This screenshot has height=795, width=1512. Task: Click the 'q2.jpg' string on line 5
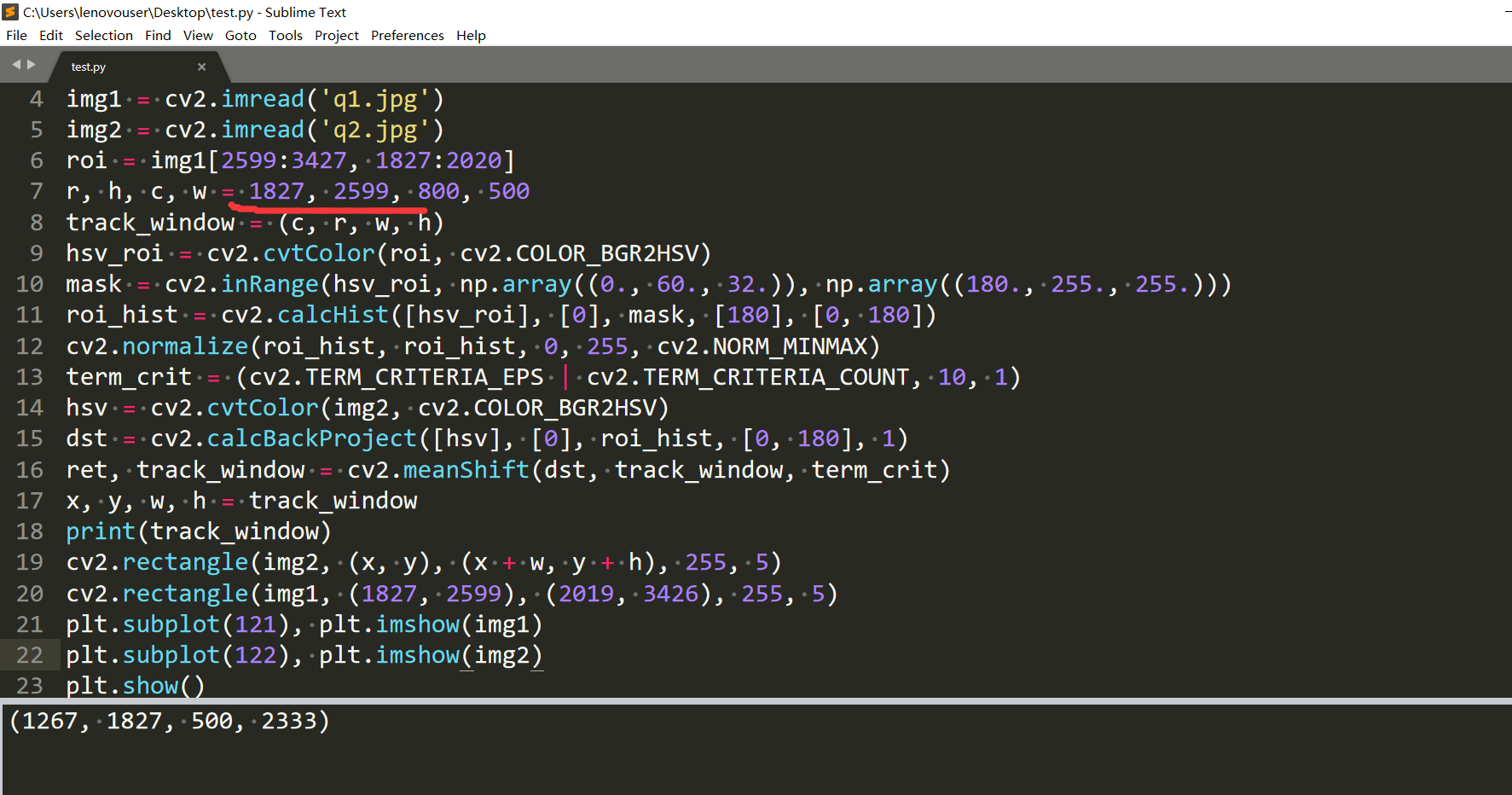coord(374,131)
